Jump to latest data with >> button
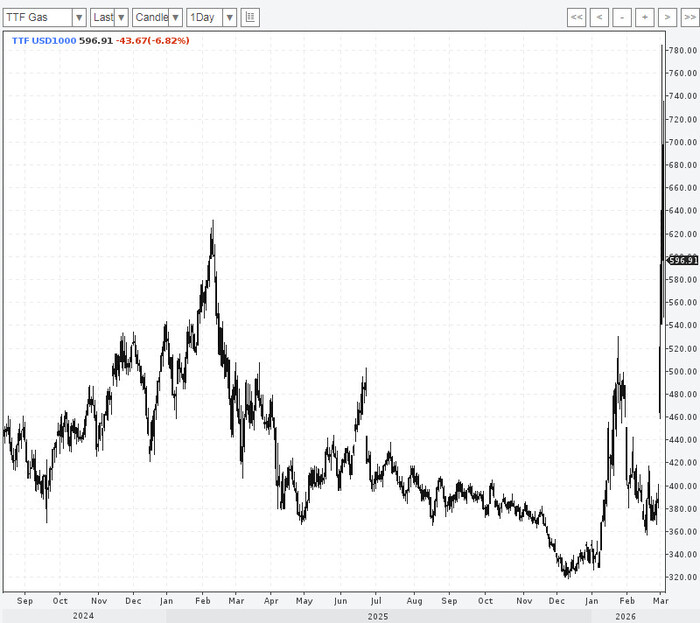The height and width of the screenshot is (623, 700). point(688,17)
